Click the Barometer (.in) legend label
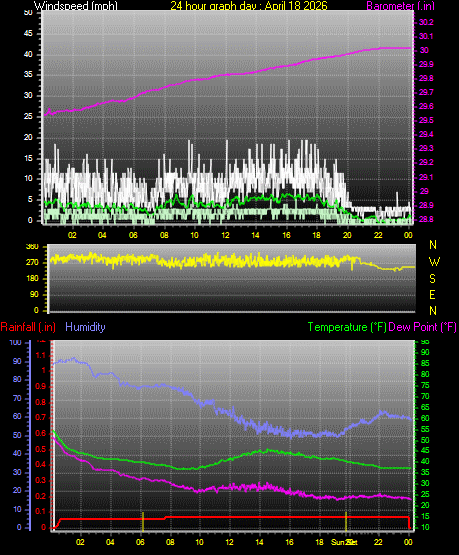The image size is (459, 555). tap(400, 6)
